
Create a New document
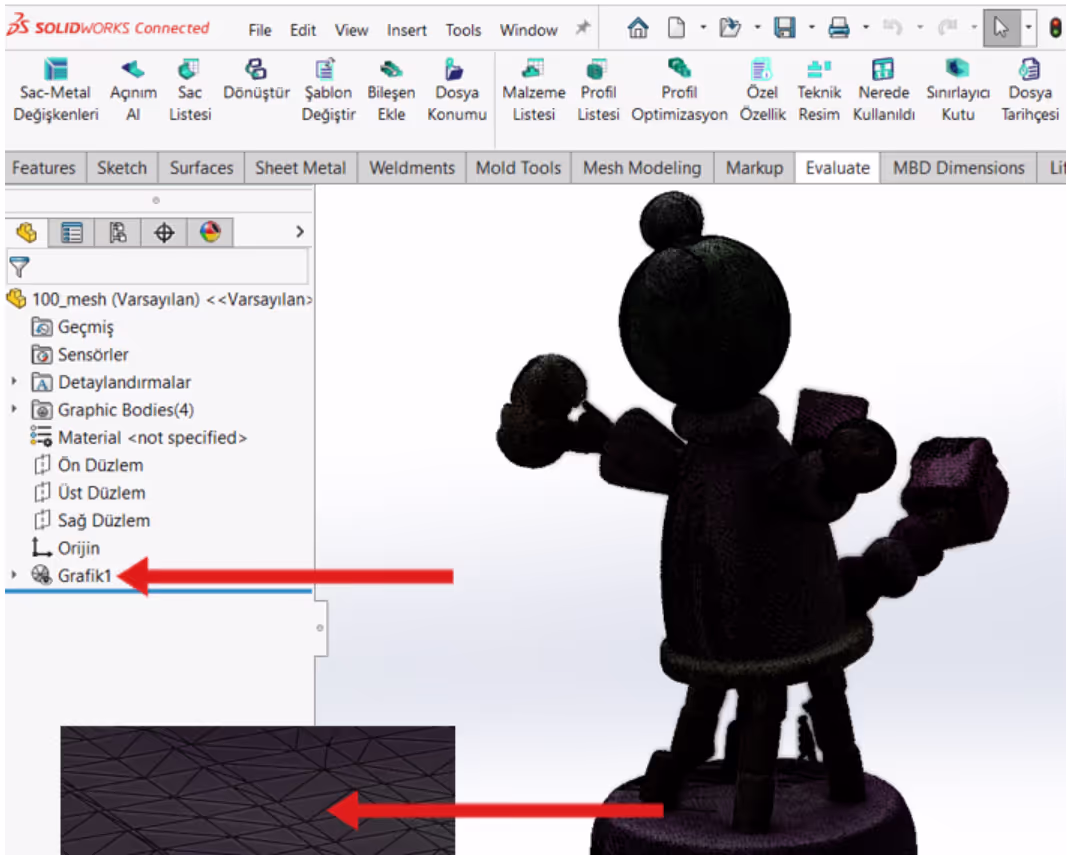coord(676,28)
